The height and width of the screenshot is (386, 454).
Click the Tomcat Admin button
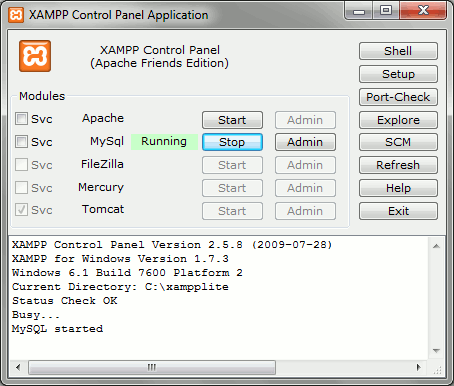click(305, 211)
